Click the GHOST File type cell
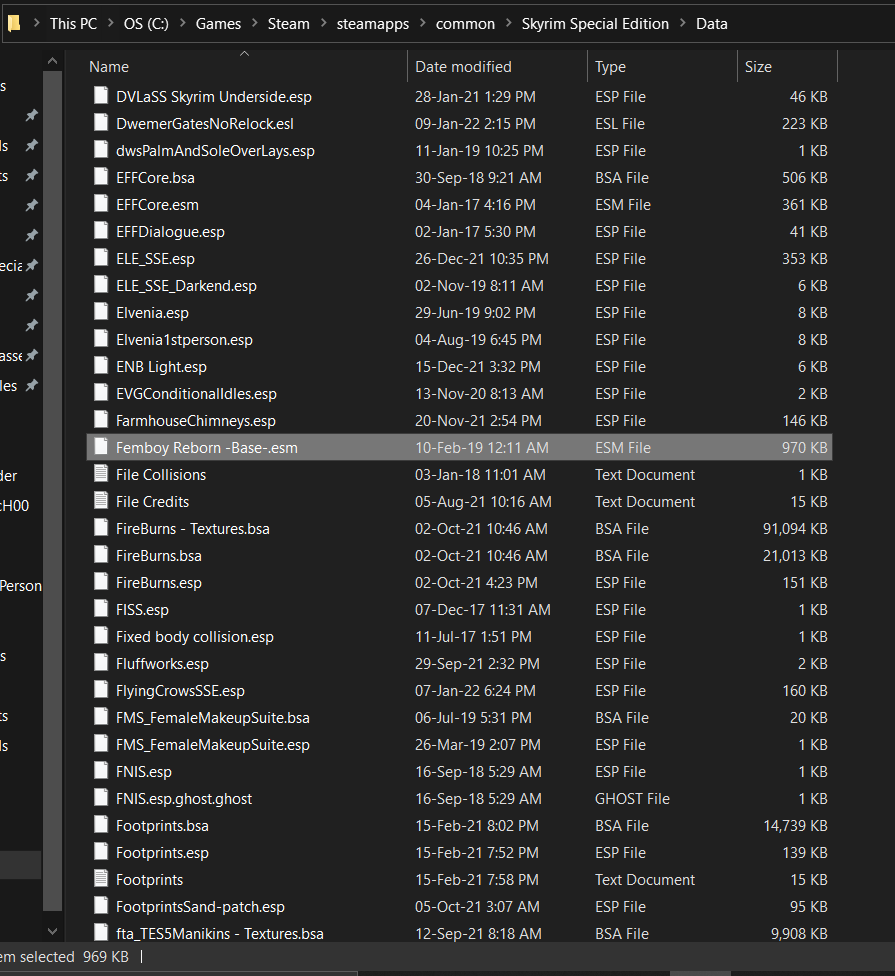Image resolution: width=895 pixels, height=976 pixels. (632, 799)
